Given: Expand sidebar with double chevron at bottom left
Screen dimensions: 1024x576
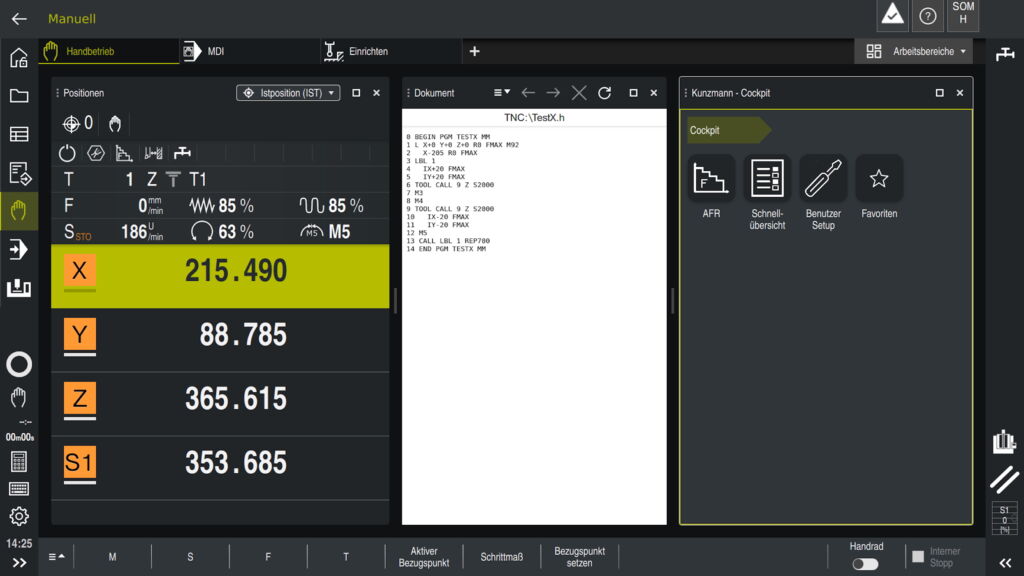Looking at the screenshot, I should click(x=19, y=562).
